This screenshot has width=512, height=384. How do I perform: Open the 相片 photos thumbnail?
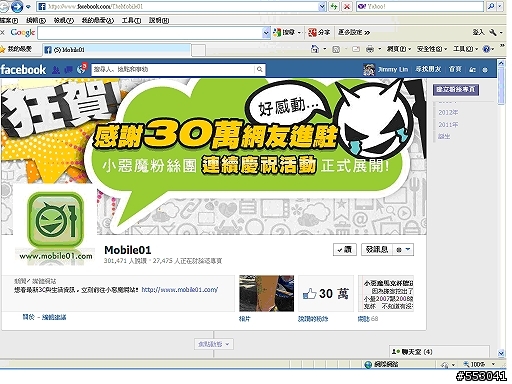tap(267, 293)
